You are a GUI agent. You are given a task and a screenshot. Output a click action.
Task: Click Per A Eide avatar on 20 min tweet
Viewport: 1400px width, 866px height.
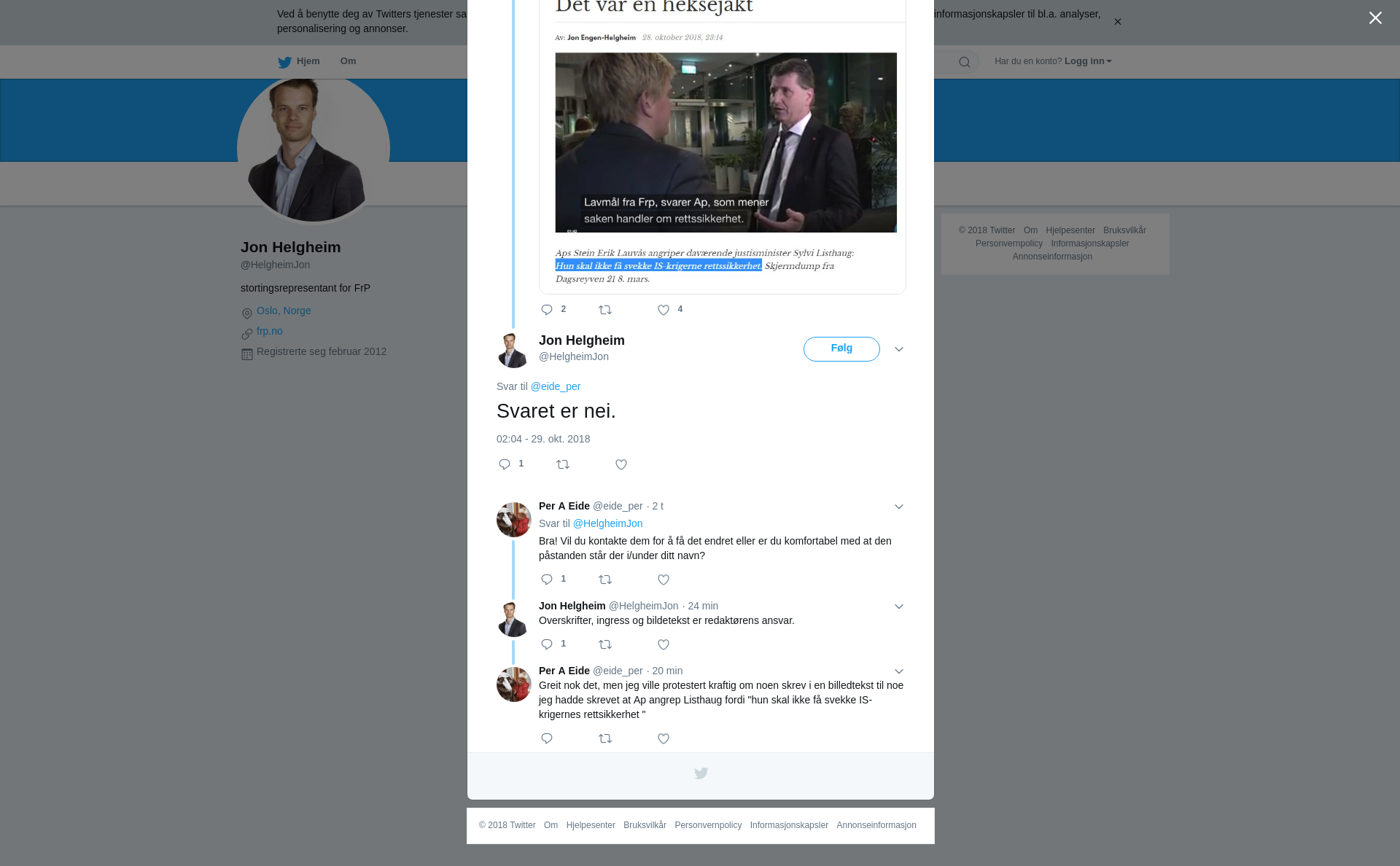514,684
